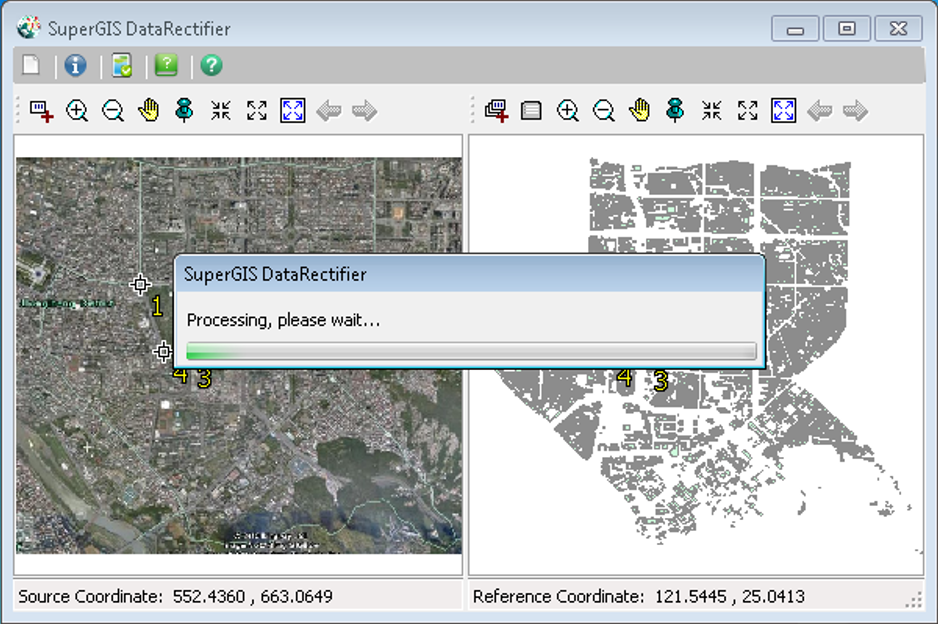Viewport: 938px width, 624px height.
Task: Click control point 1 label on source image
Action: (x=157, y=306)
